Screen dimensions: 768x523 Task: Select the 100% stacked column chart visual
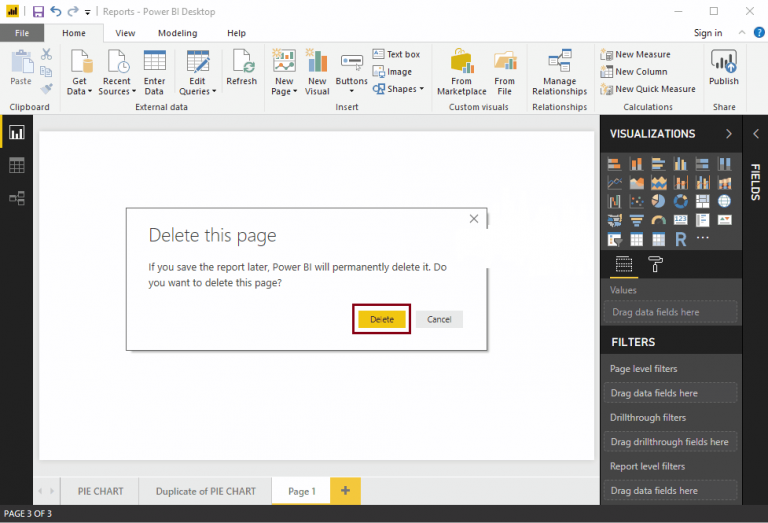tap(724, 164)
